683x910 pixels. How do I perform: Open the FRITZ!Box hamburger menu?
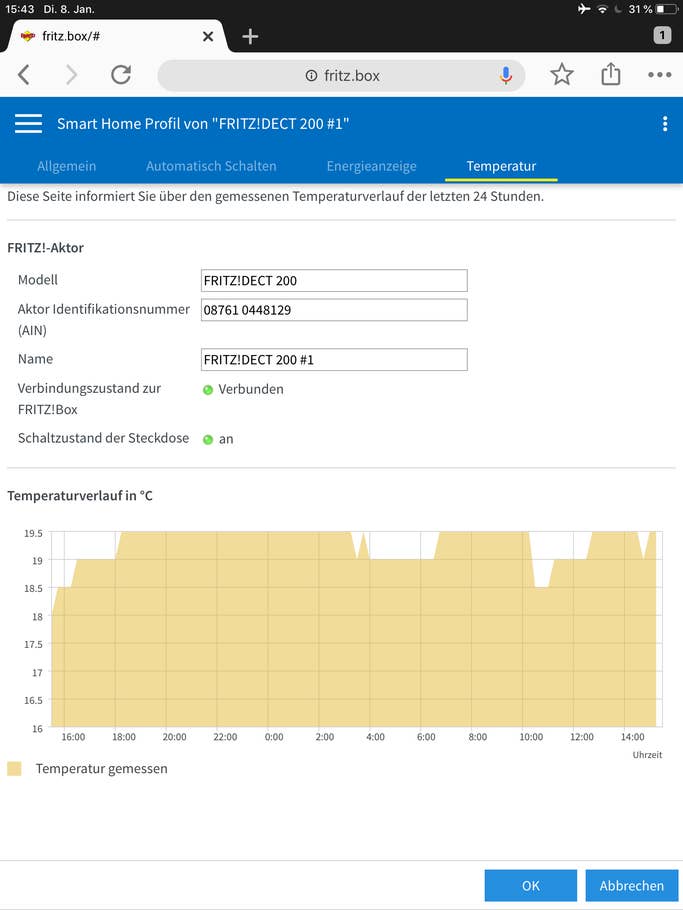[x=28, y=124]
